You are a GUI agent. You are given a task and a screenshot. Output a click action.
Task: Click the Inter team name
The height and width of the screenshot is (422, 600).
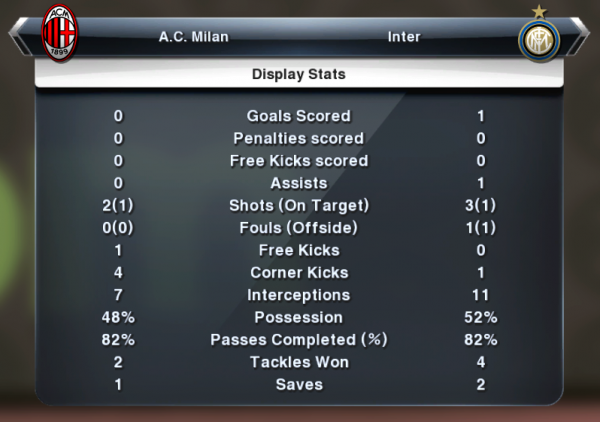(x=404, y=37)
